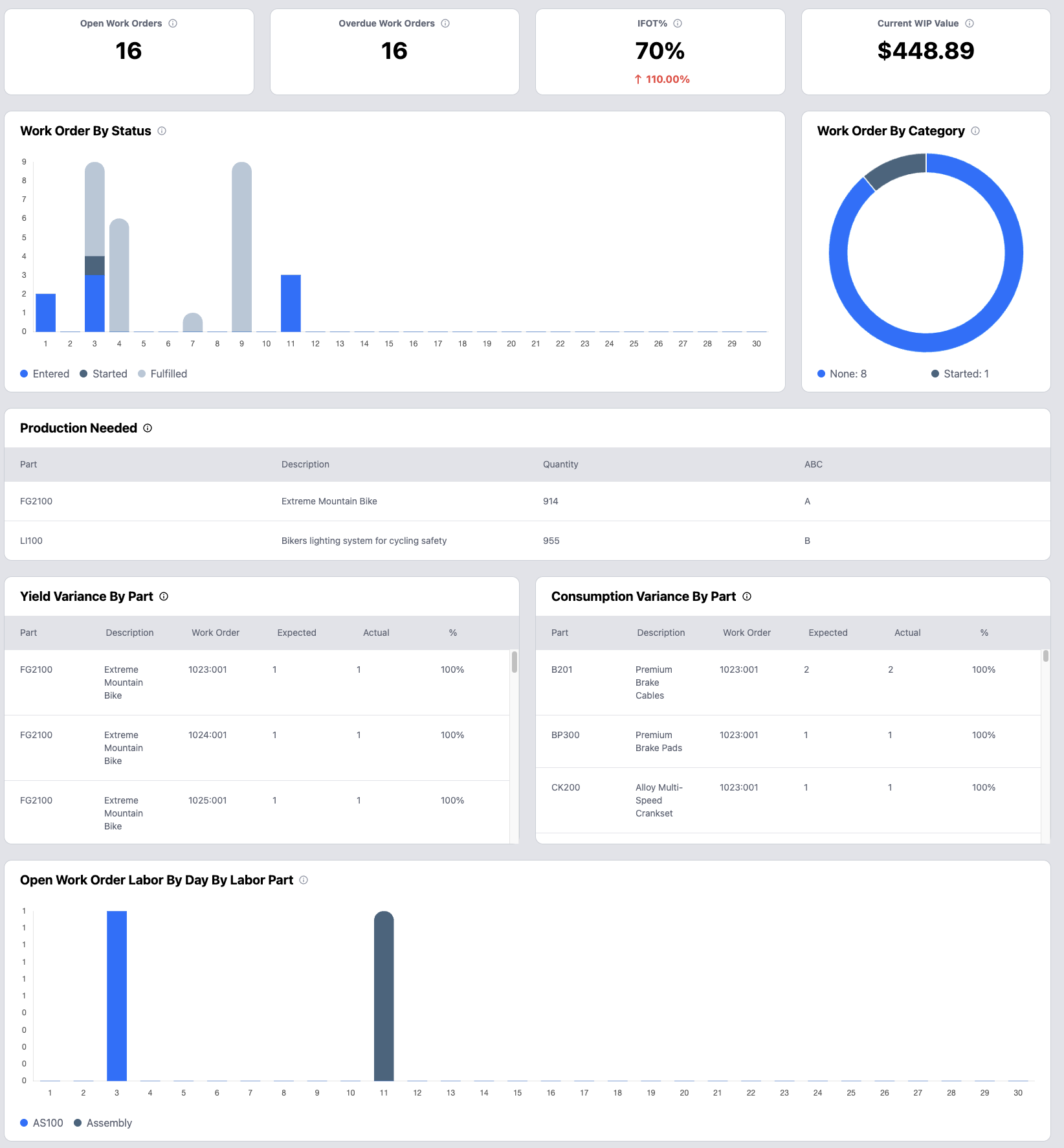Image resolution: width=1064 pixels, height=1148 pixels.
Task: Hide the Fulfilled series via legend
Action: click(163, 374)
